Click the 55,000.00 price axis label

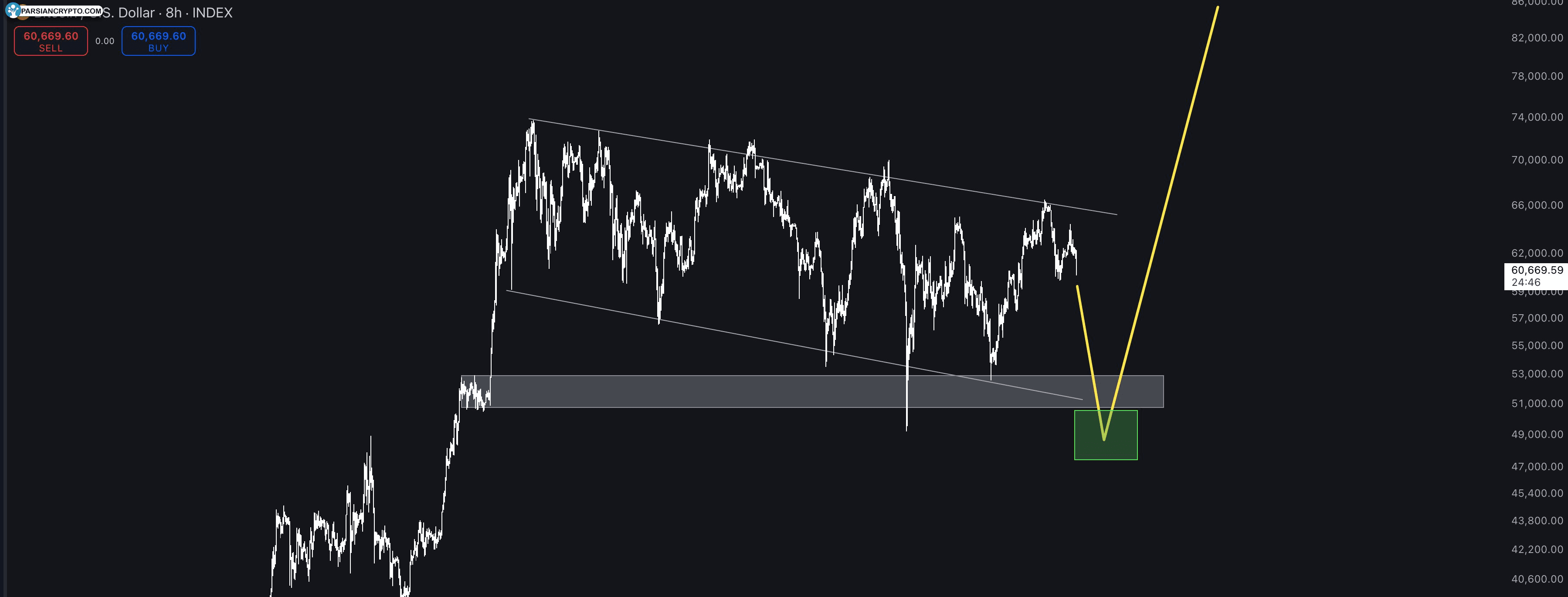tap(1537, 346)
